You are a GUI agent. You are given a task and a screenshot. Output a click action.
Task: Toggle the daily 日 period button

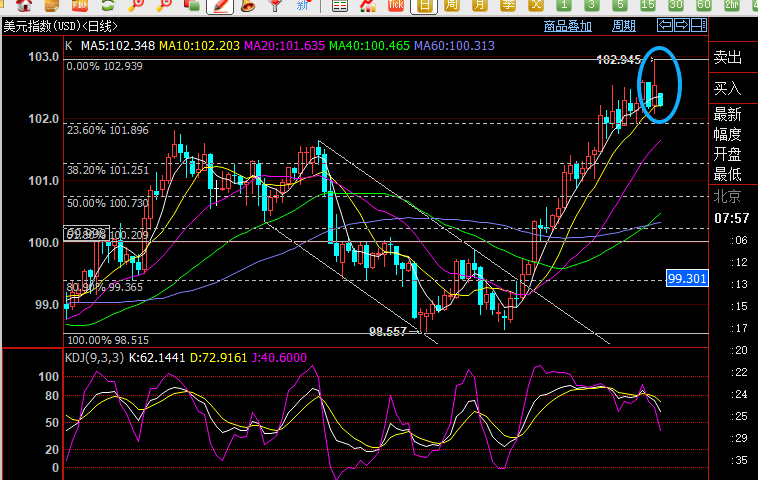[x=424, y=5]
